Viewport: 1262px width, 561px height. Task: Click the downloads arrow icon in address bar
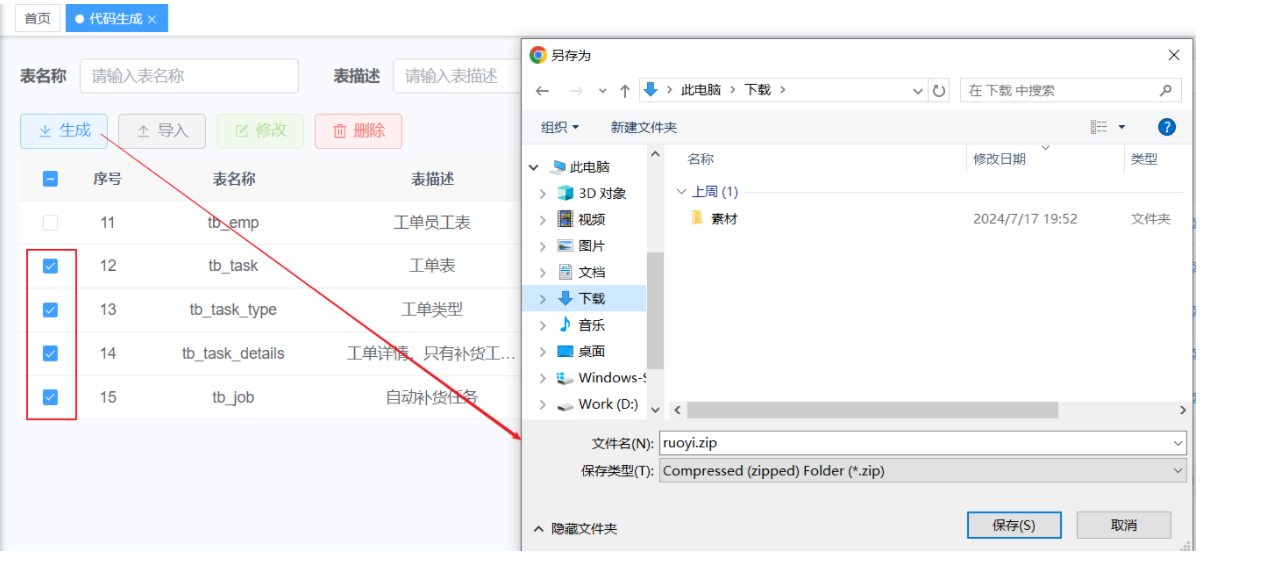(x=650, y=90)
